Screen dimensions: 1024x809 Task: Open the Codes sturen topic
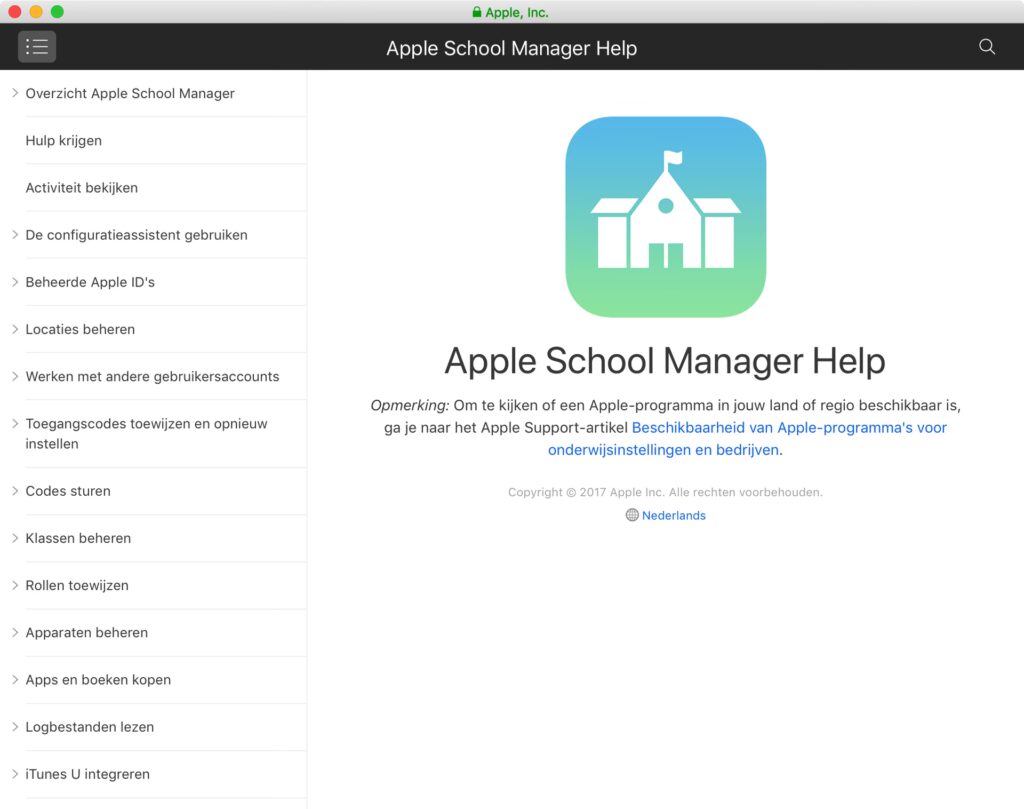point(68,491)
